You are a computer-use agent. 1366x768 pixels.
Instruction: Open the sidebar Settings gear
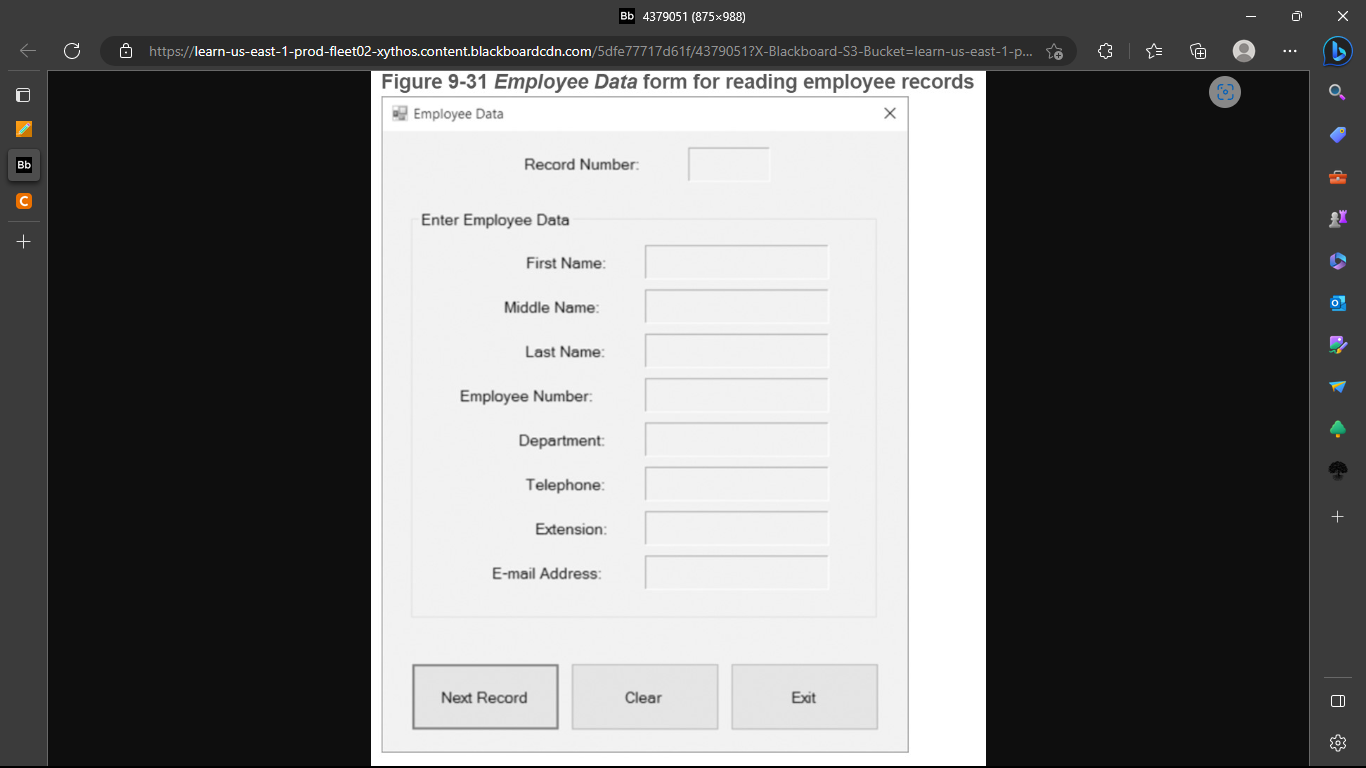tap(1337, 742)
